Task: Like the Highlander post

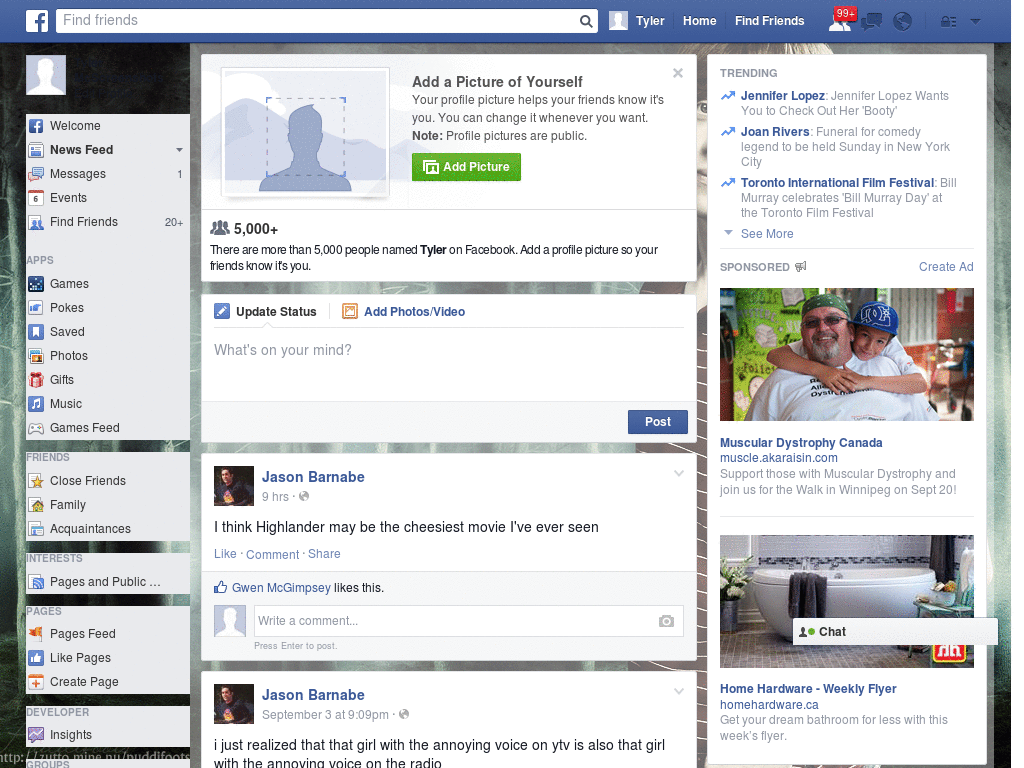Action: click(225, 554)
